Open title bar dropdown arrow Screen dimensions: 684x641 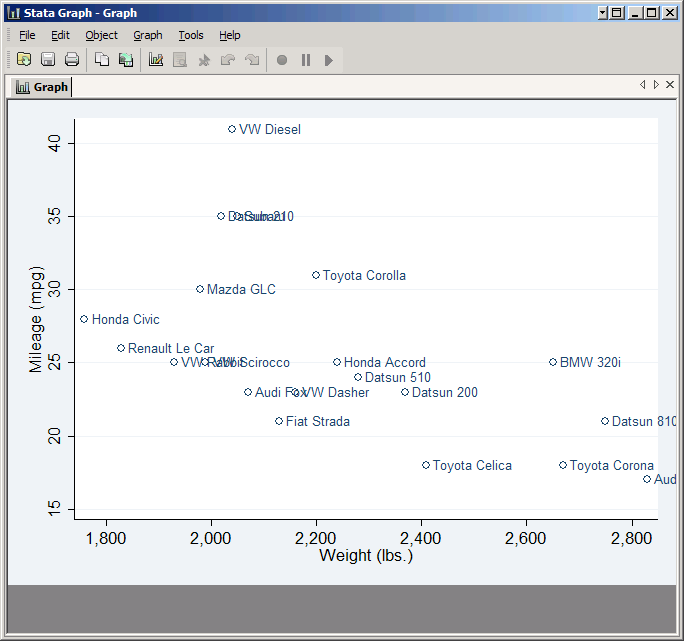(x=603, y=13)
